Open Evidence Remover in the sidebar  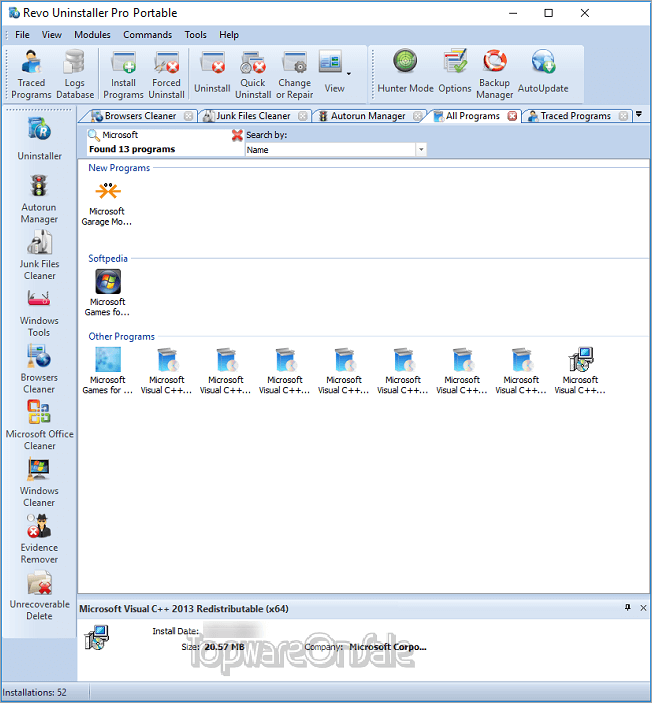coord(39,539)
